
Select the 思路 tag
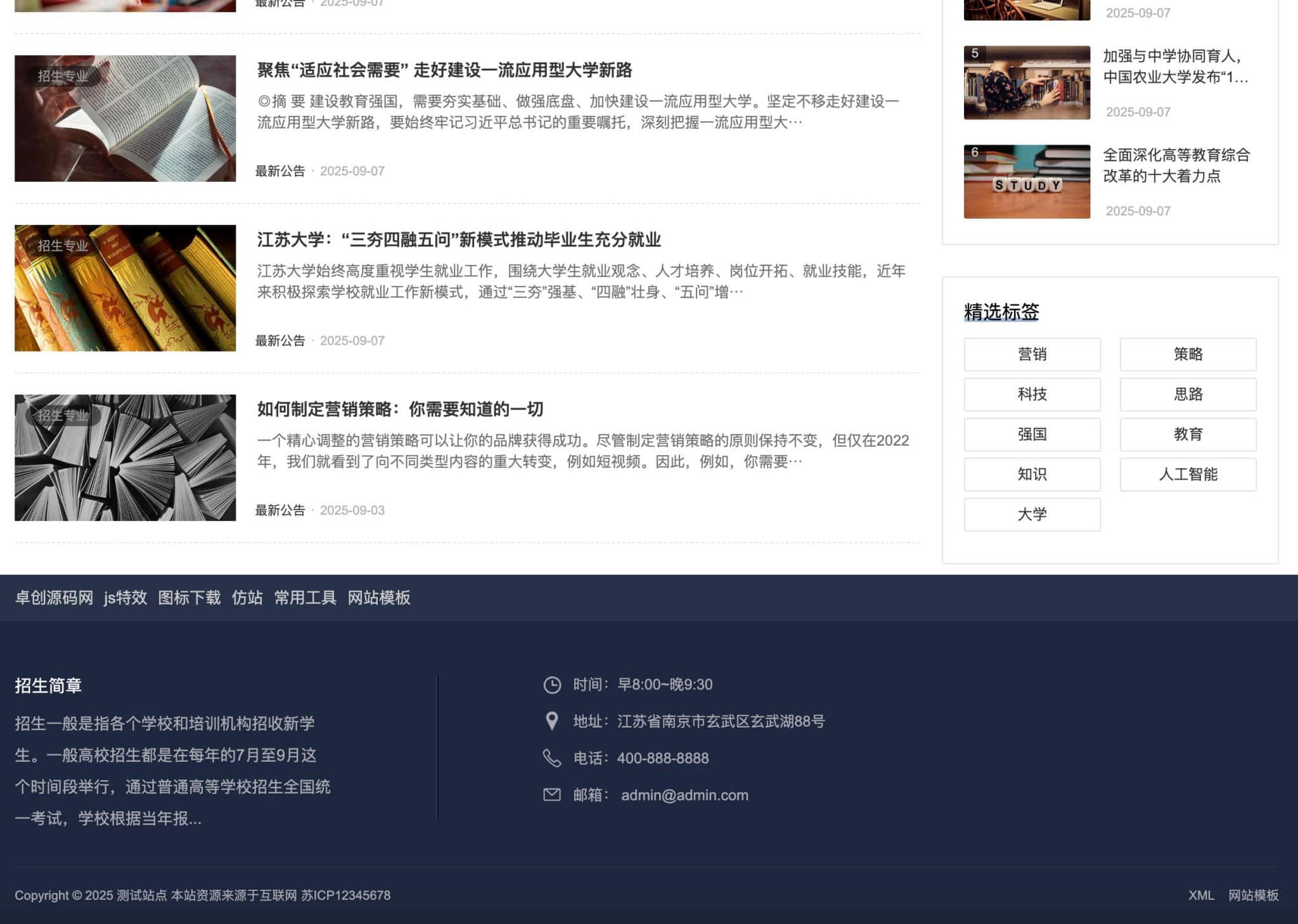click(x=1188, y=394)
